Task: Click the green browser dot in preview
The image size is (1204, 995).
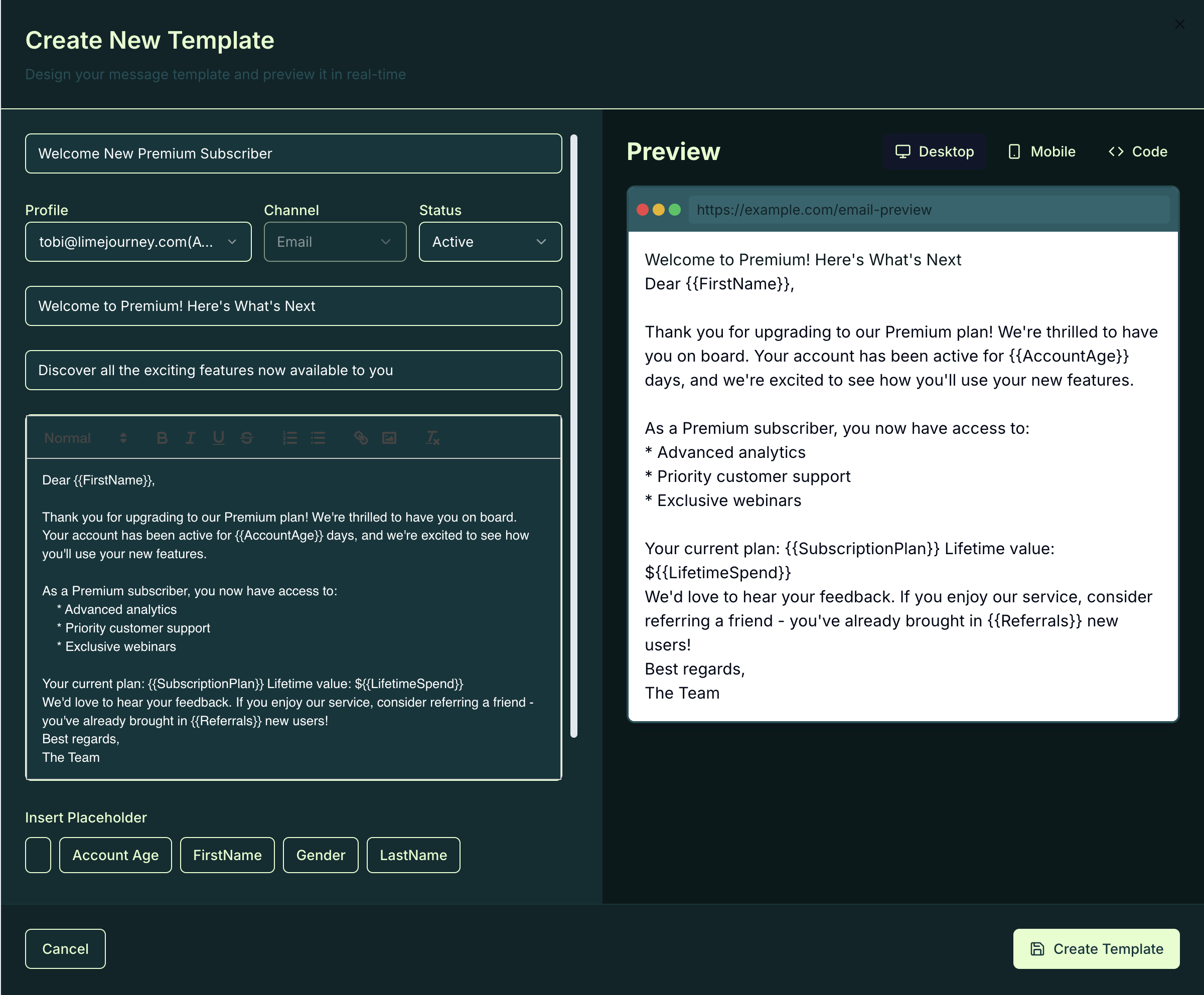Action: pos(675,210)
